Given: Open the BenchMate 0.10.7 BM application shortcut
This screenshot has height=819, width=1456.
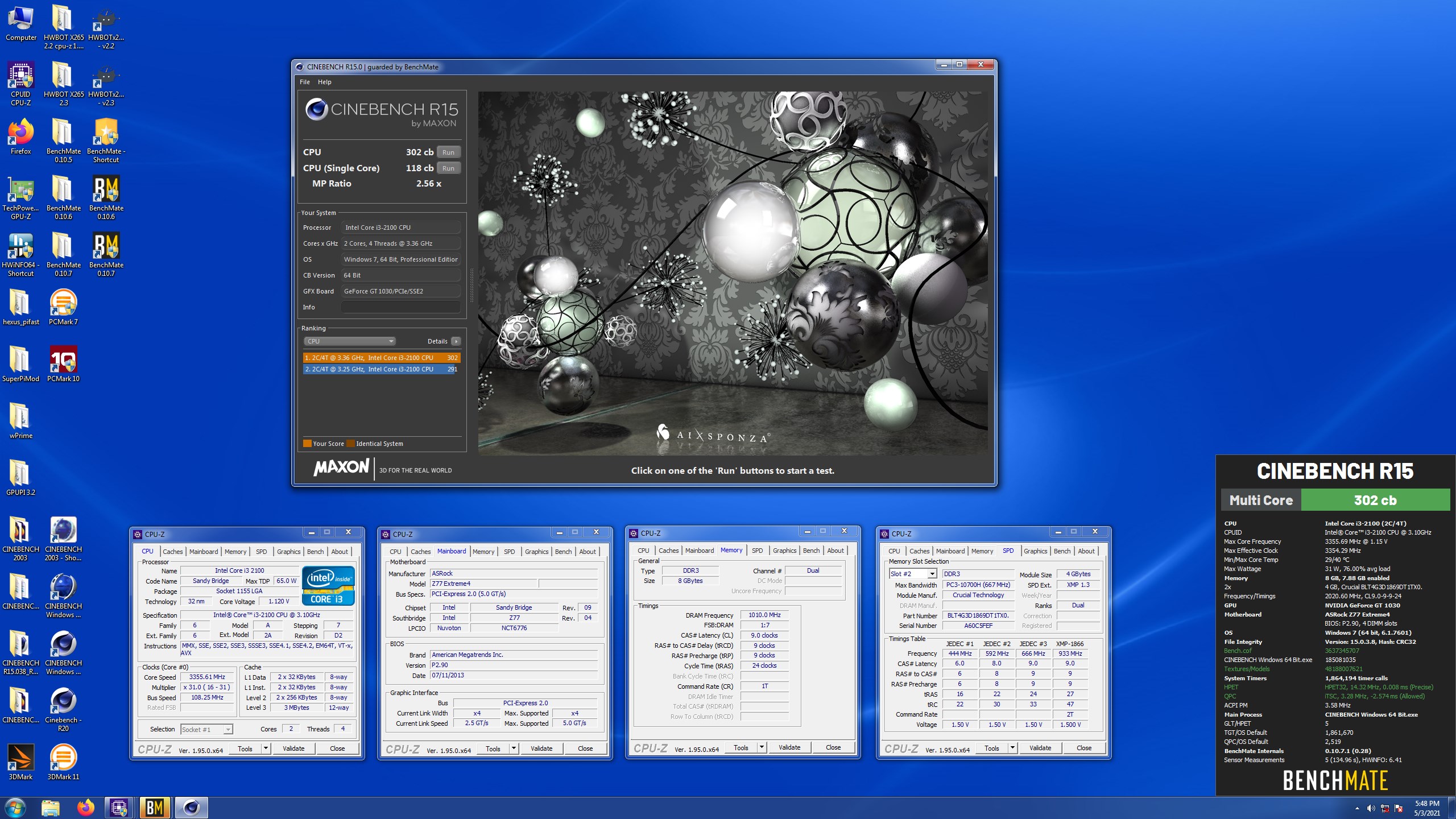Looking at the screenshot, I should pyautogui.click(x=106, y=255).
